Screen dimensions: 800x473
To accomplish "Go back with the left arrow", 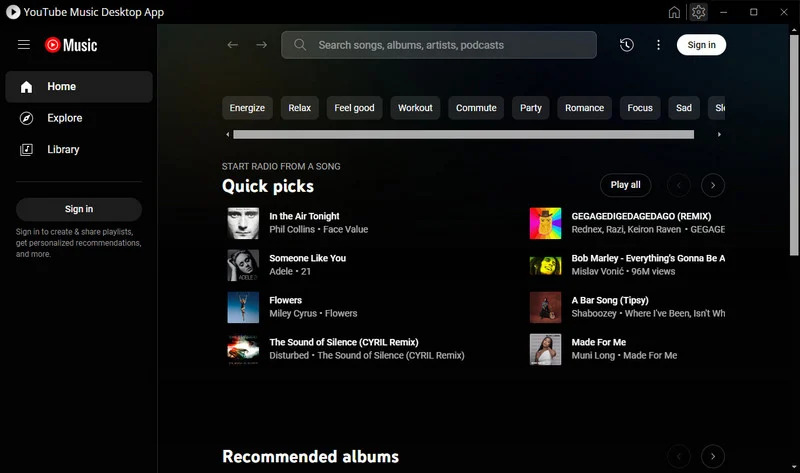I will click(x=233, y=45).
